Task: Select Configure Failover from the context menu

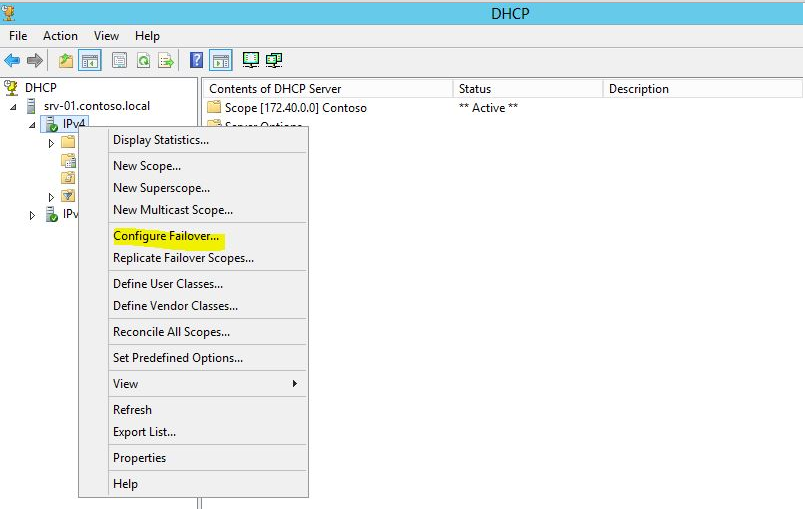Action: (x=167, y=237)
